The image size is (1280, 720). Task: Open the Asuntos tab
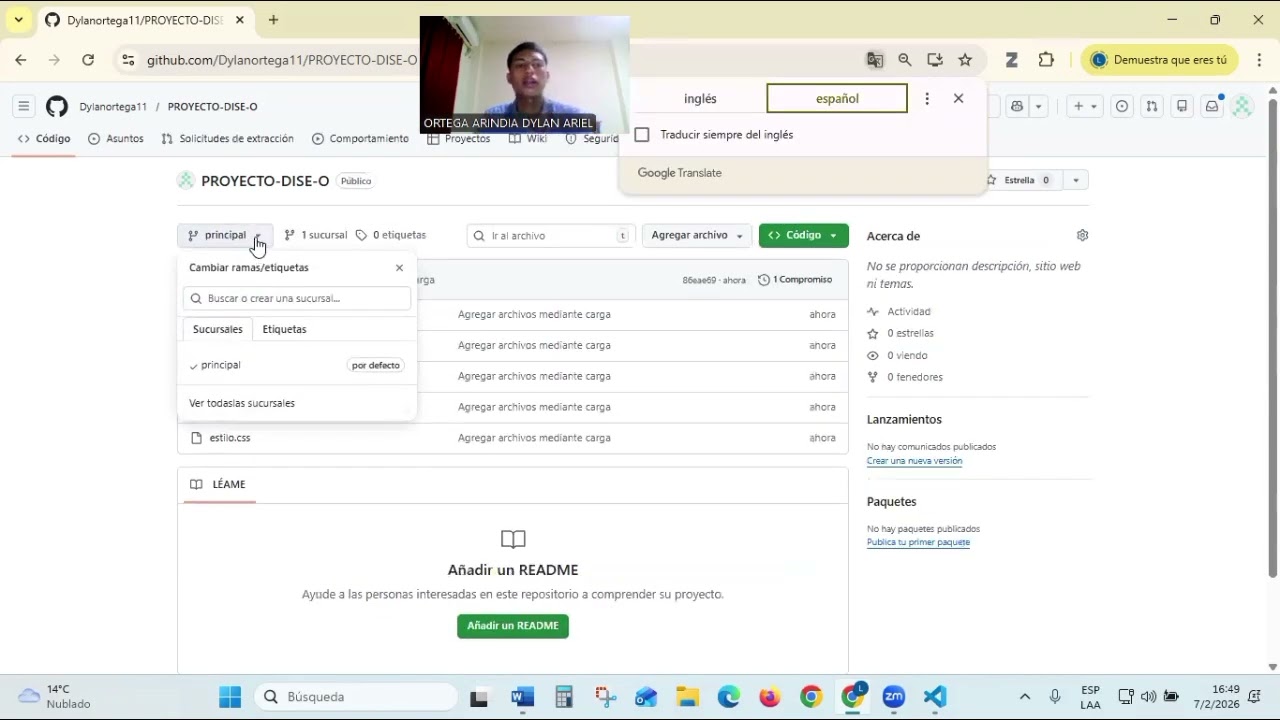click(116, 139)
